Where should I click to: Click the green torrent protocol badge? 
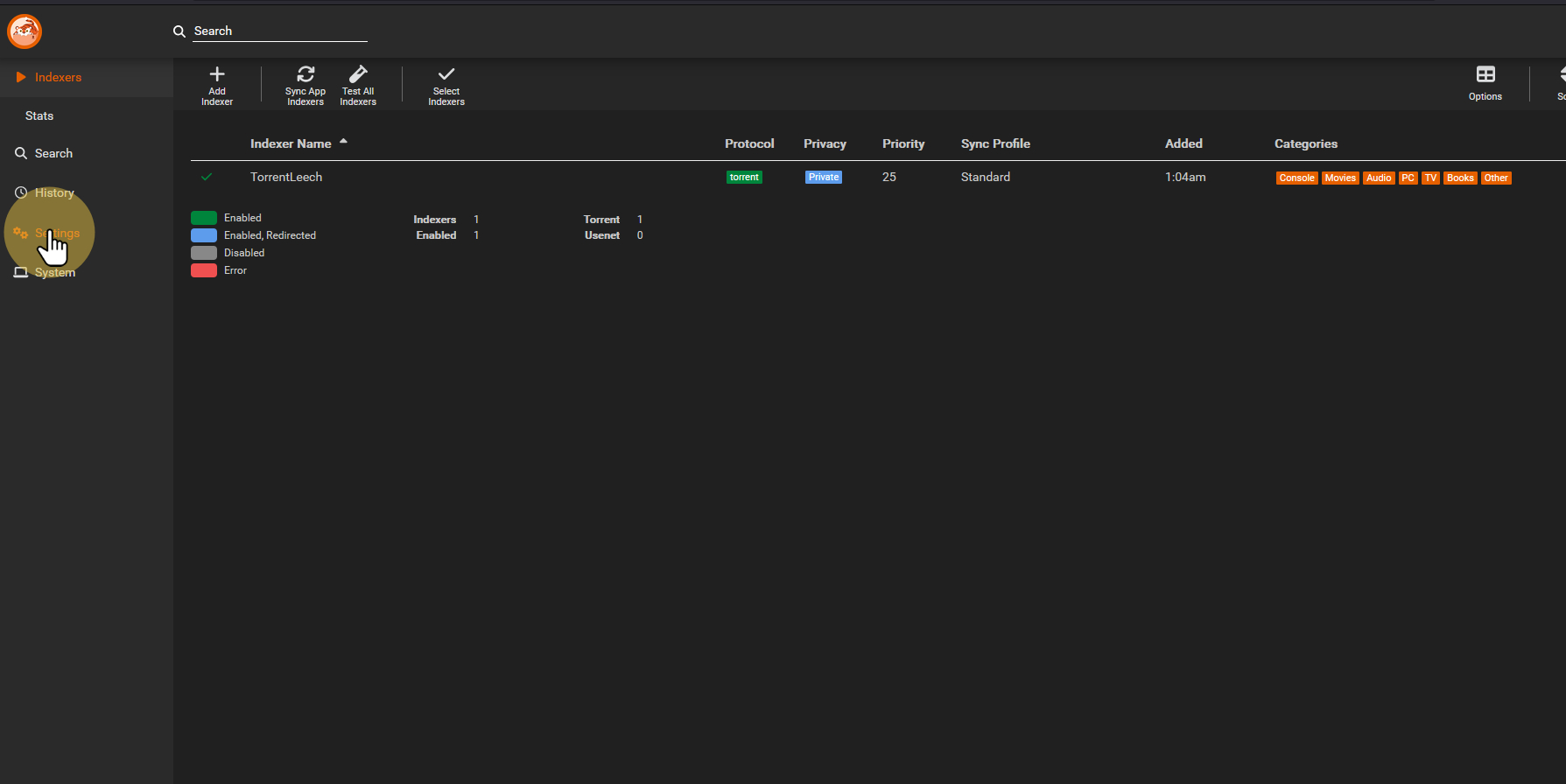744,177
